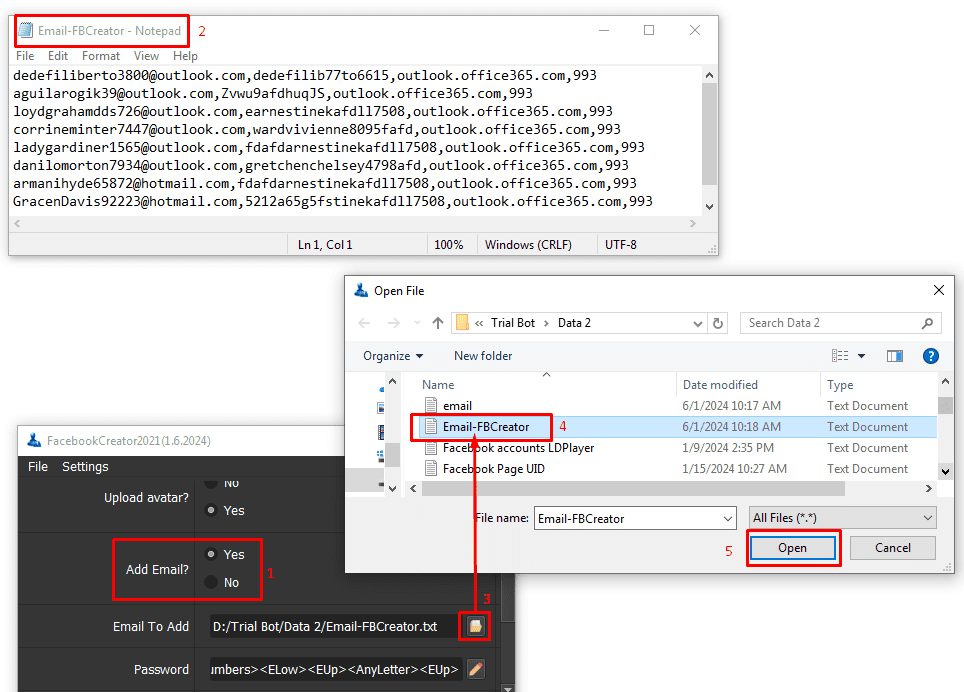
Task: Click New folder in dialog
Action: [x=483, y=356]
